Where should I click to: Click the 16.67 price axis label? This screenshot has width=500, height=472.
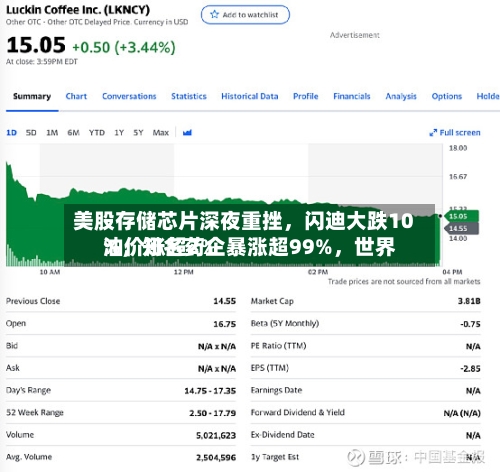(458, 177)
